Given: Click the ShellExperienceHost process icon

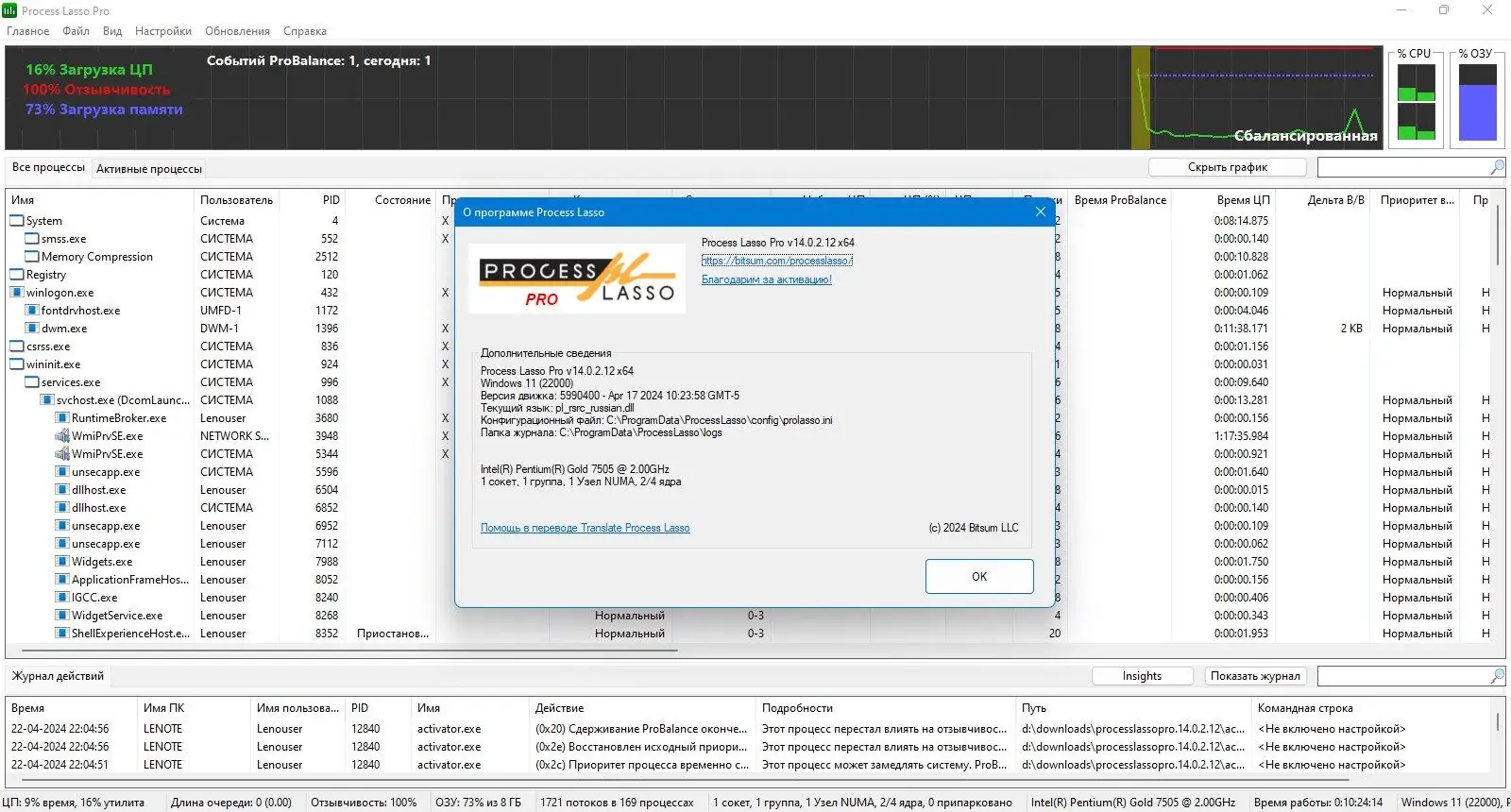Looking at the screenshot, I should pos(62,634).
